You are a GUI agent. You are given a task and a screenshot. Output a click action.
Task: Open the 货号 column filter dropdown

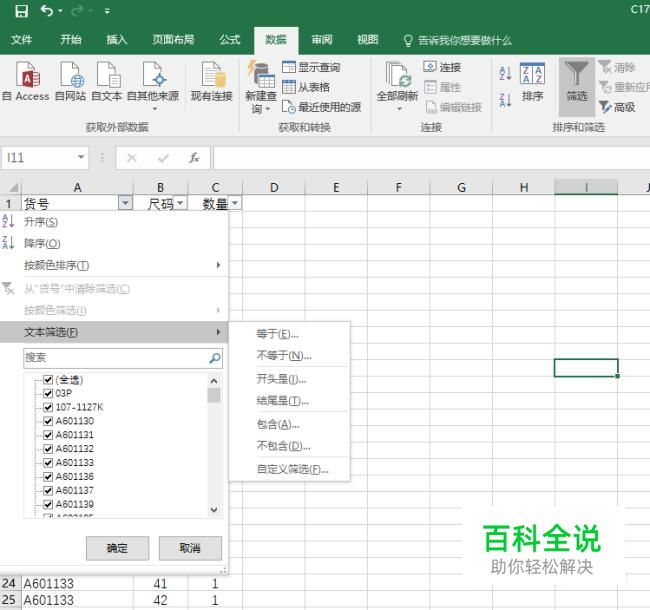125,203
